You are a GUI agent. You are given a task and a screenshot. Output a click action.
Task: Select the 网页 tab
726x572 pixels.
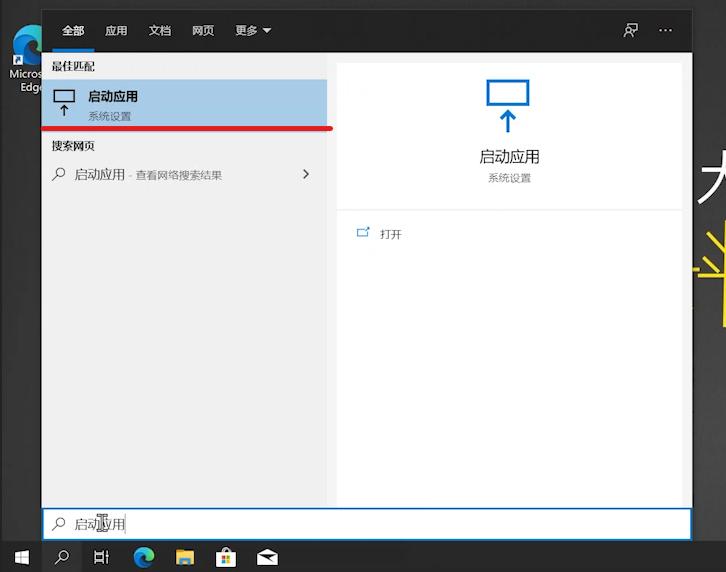click(203, 31)
